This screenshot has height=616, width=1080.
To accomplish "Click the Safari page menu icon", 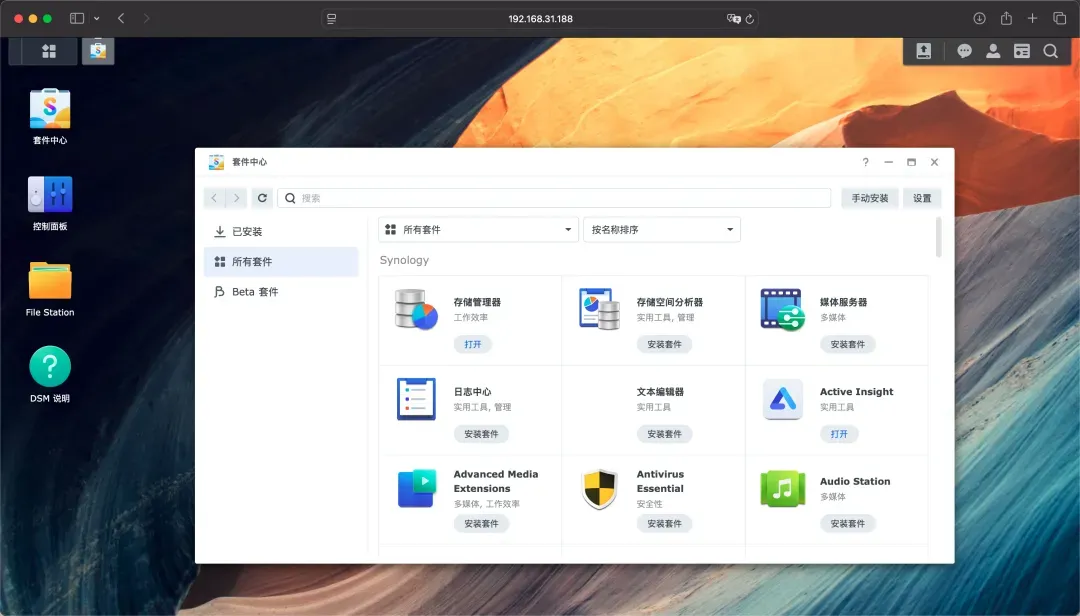I will coord(331,19).
